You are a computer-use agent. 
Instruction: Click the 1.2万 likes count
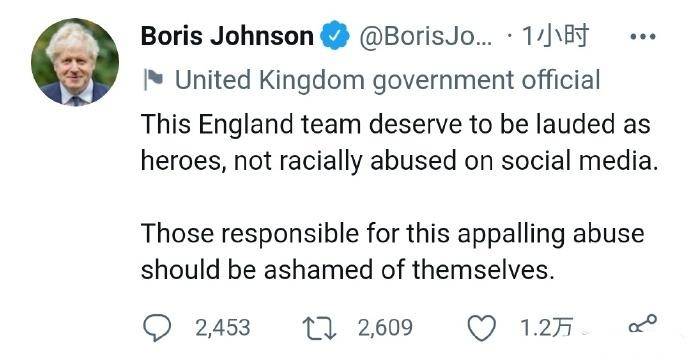click(546, 328)
